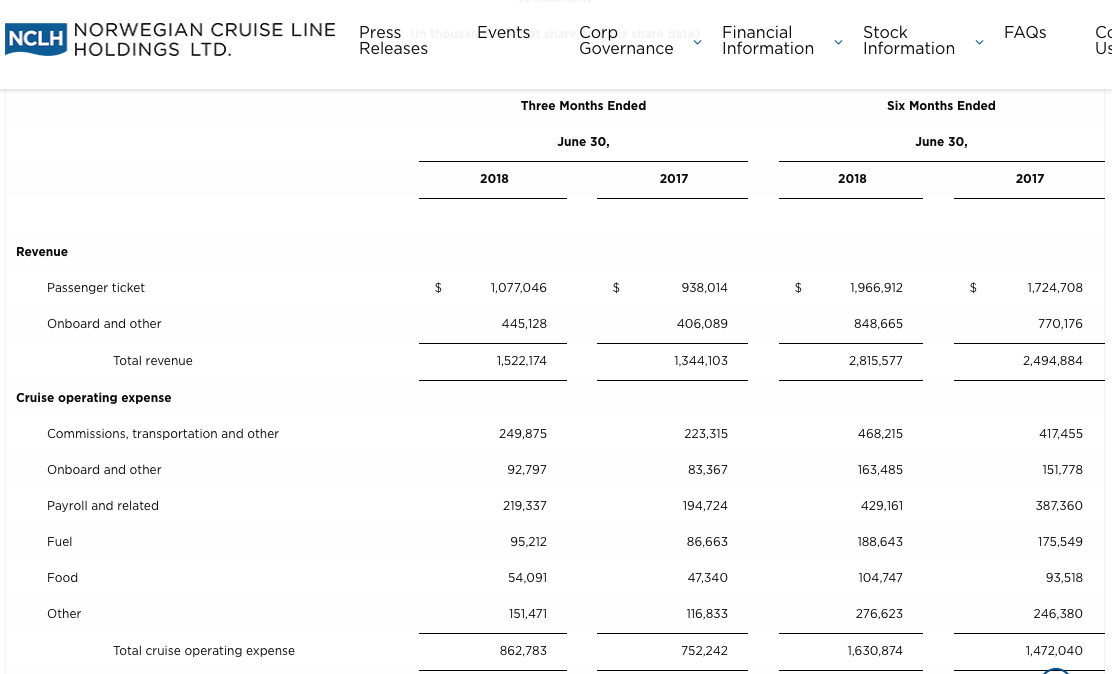This screenshot has height=674, width=1112.
Task: Click the Financial Information menu label
Action: point(767,40)
